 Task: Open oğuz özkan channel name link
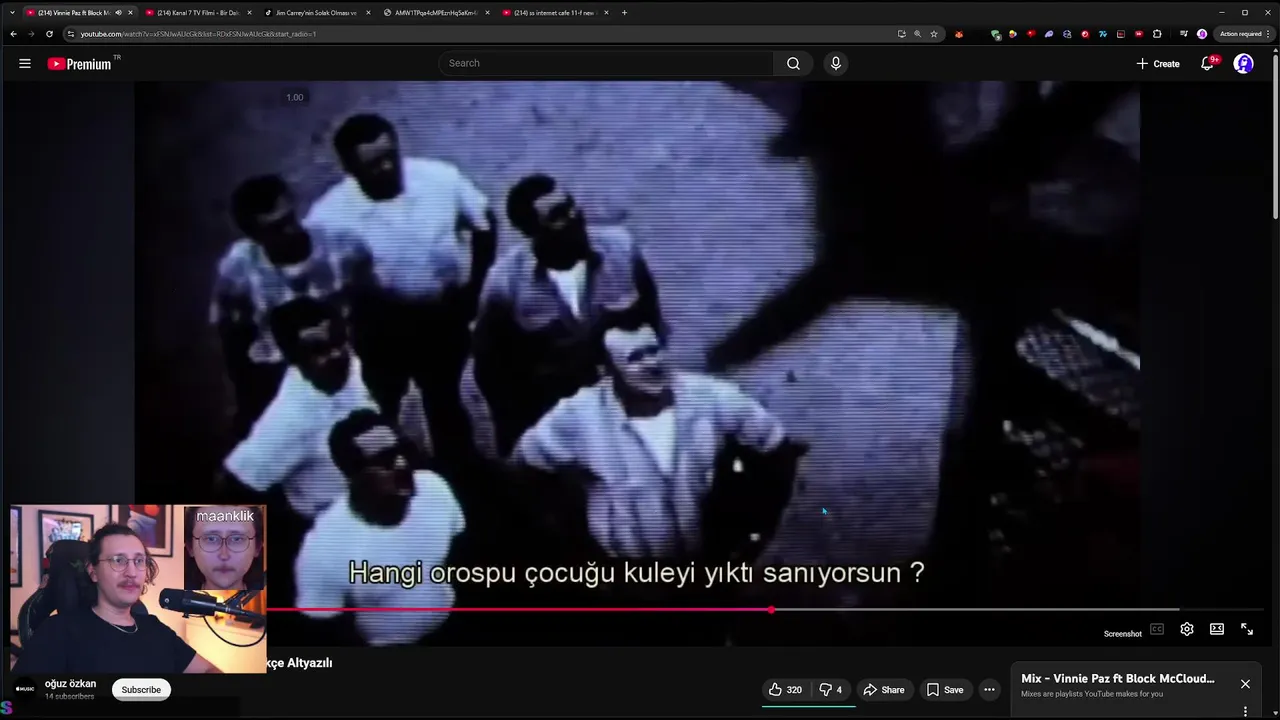pyautogui.click(x=70, y=684)
